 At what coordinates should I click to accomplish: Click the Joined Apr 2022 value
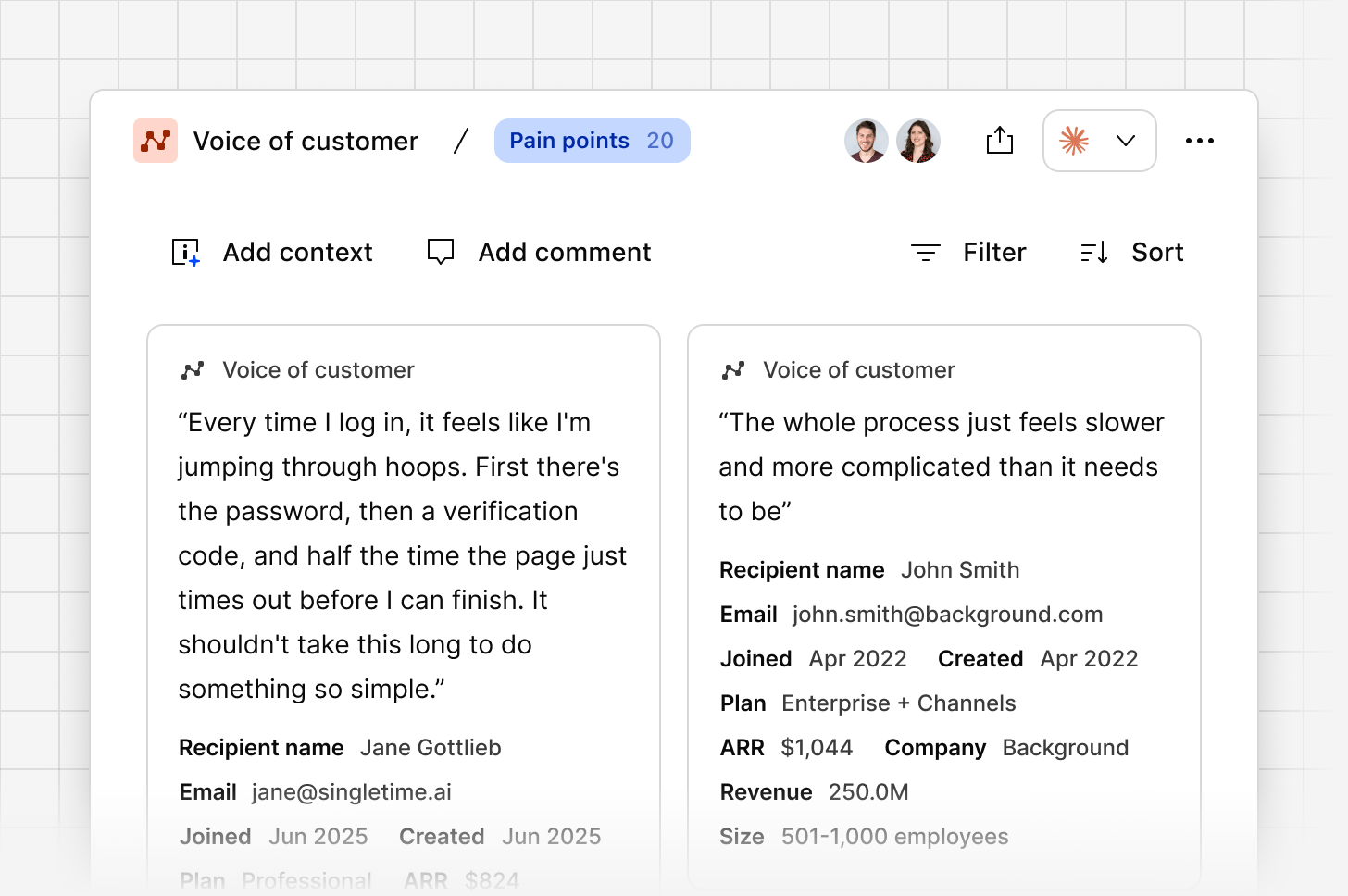[x=858, y=659]
